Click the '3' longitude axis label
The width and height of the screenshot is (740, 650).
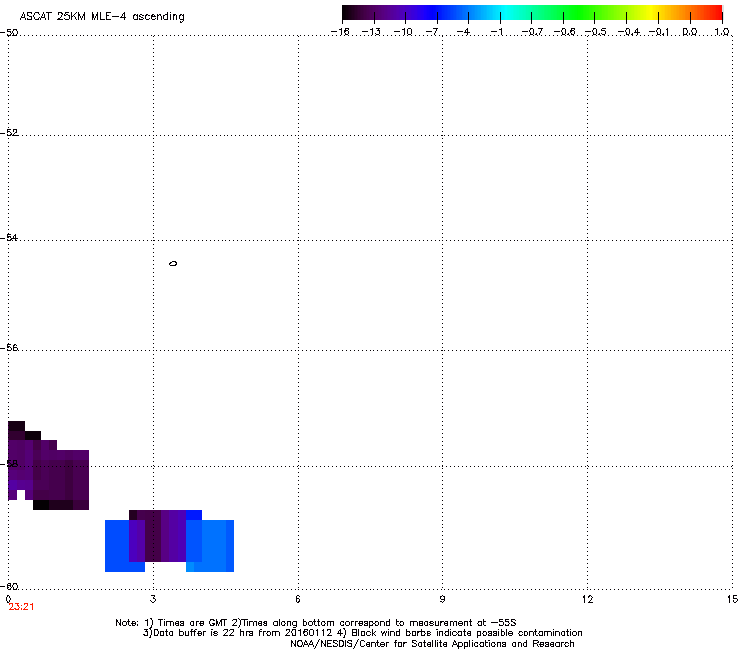(x=153, y=599)
